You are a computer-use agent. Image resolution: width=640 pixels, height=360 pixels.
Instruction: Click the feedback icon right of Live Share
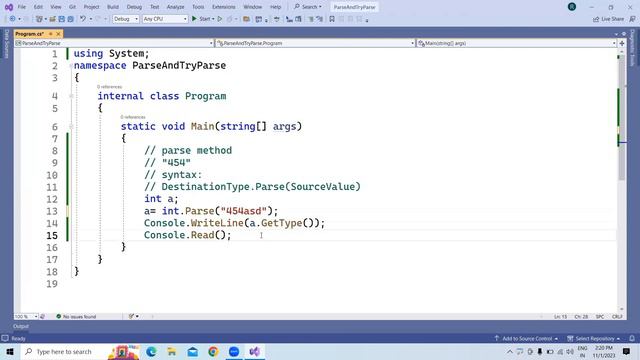pos(632,19)
